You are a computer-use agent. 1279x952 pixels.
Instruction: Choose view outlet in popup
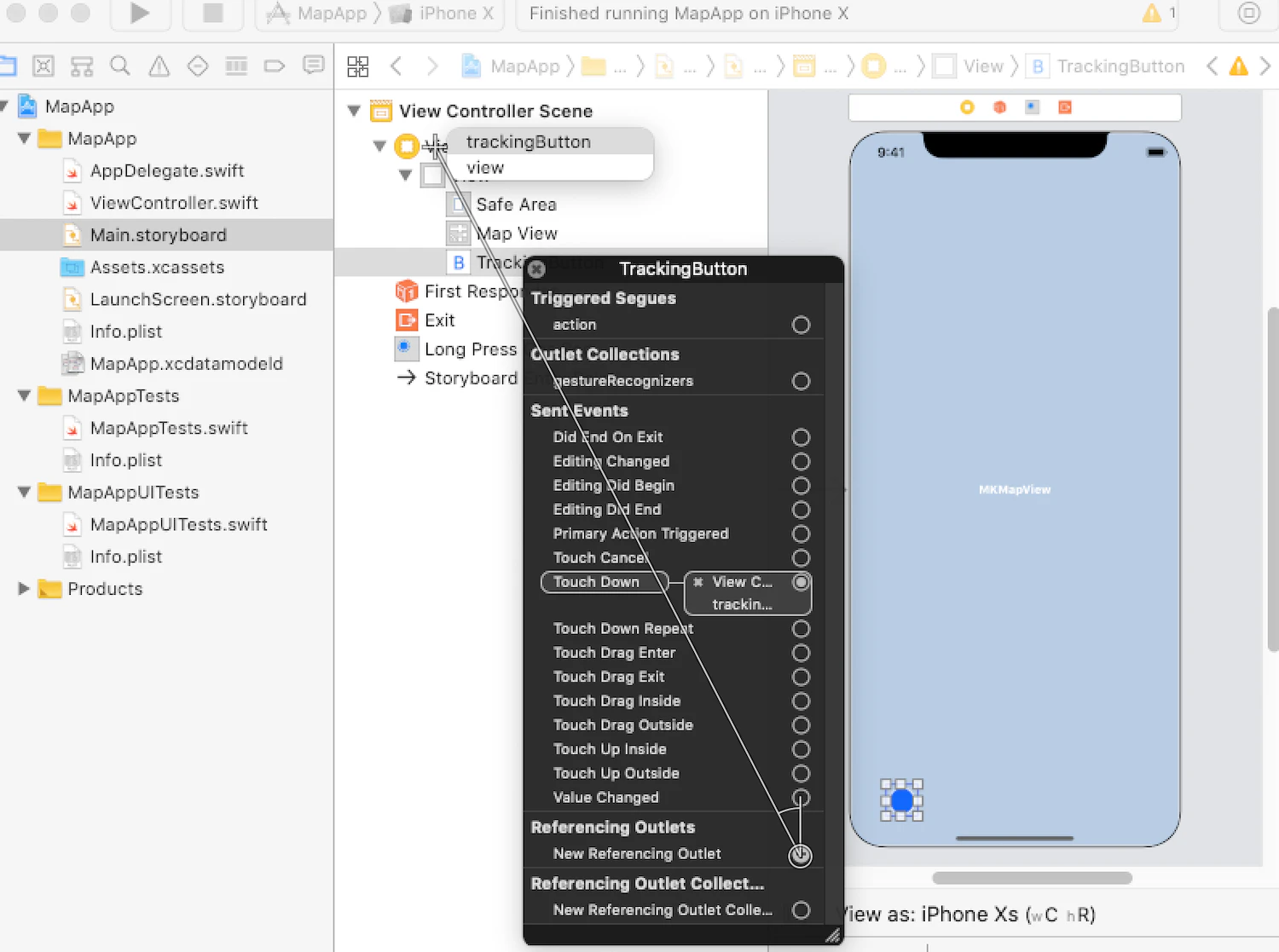tap(550, 168)
